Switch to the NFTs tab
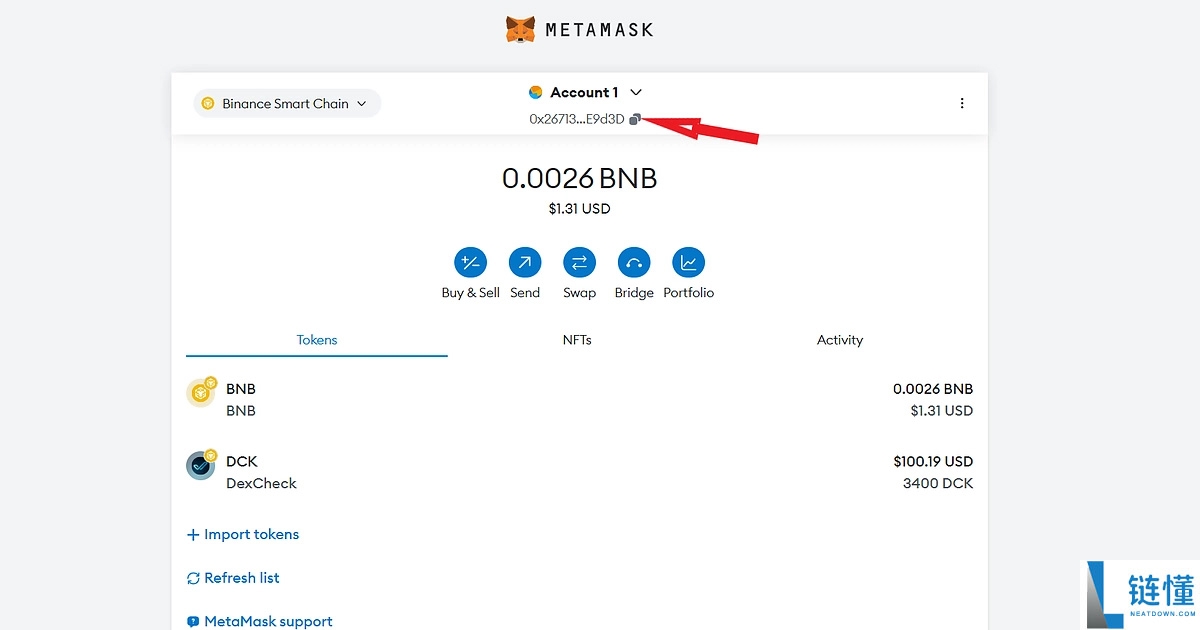 click(577, 340)
